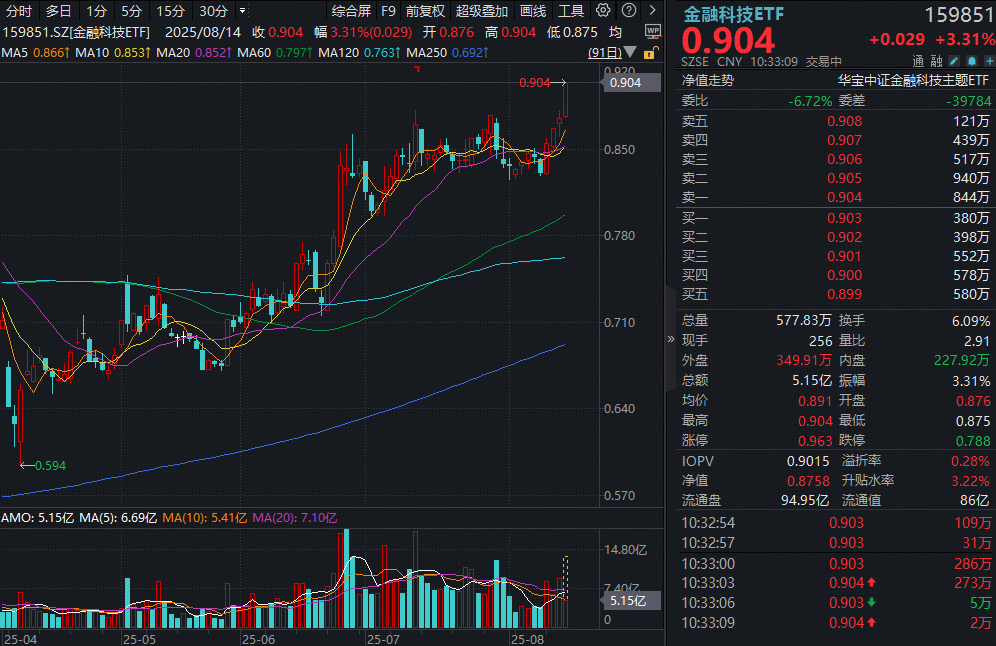Image resolution: width=996 pixels, height=646 pixels.
Task: Switch to the 分时 chart tab
Action: pos(21,10)
